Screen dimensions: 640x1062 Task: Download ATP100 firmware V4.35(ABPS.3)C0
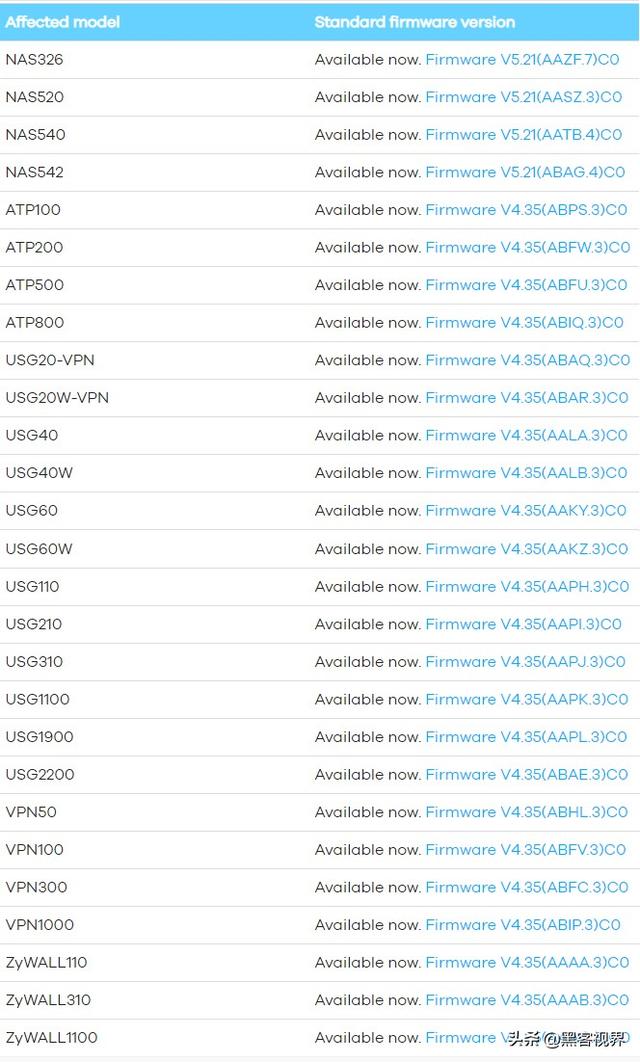tap(526, 210)
